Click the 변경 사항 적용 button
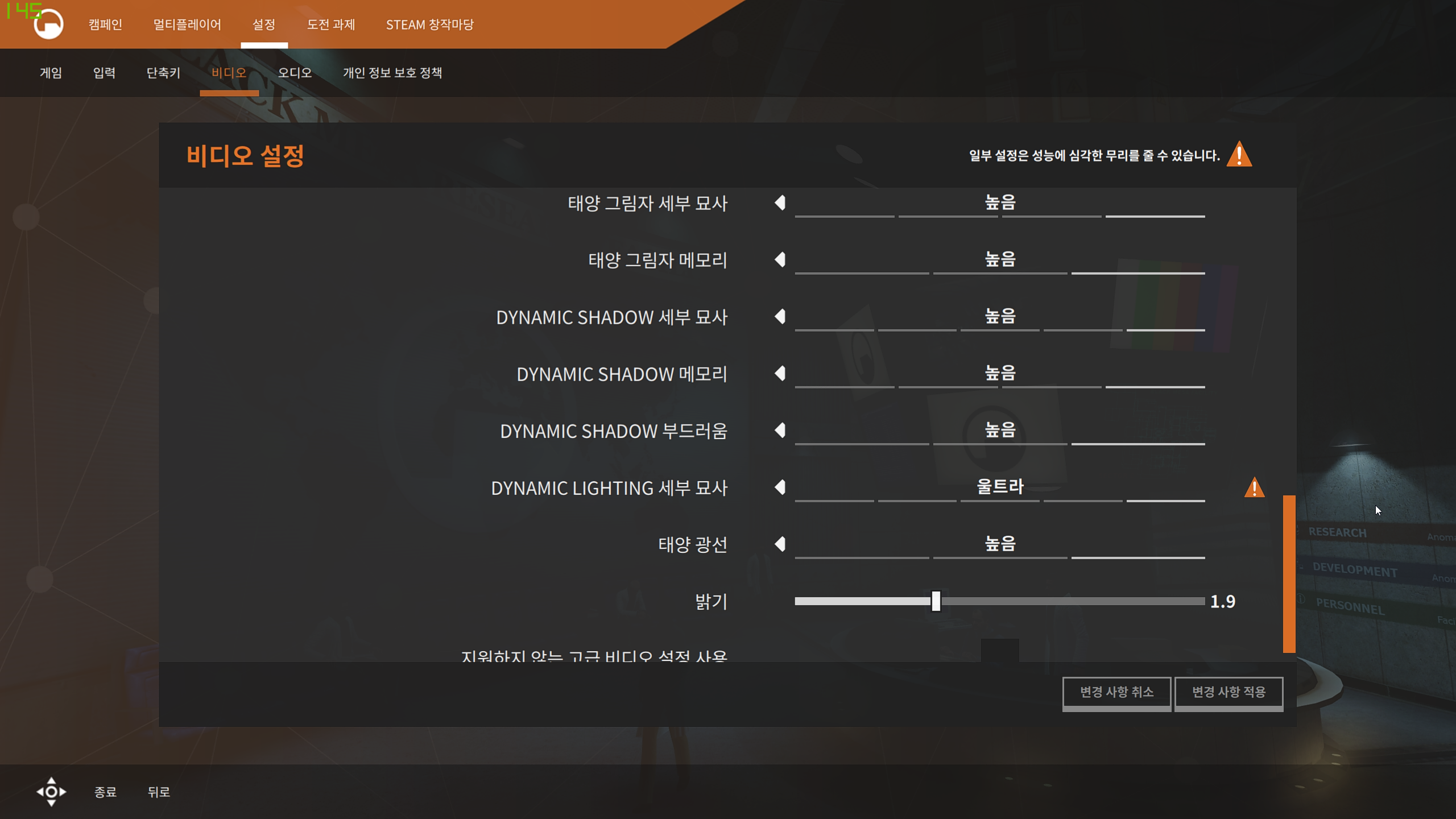Viewport: 1456px width, 819px height. pyautogui.click(x=1228, y=692)
